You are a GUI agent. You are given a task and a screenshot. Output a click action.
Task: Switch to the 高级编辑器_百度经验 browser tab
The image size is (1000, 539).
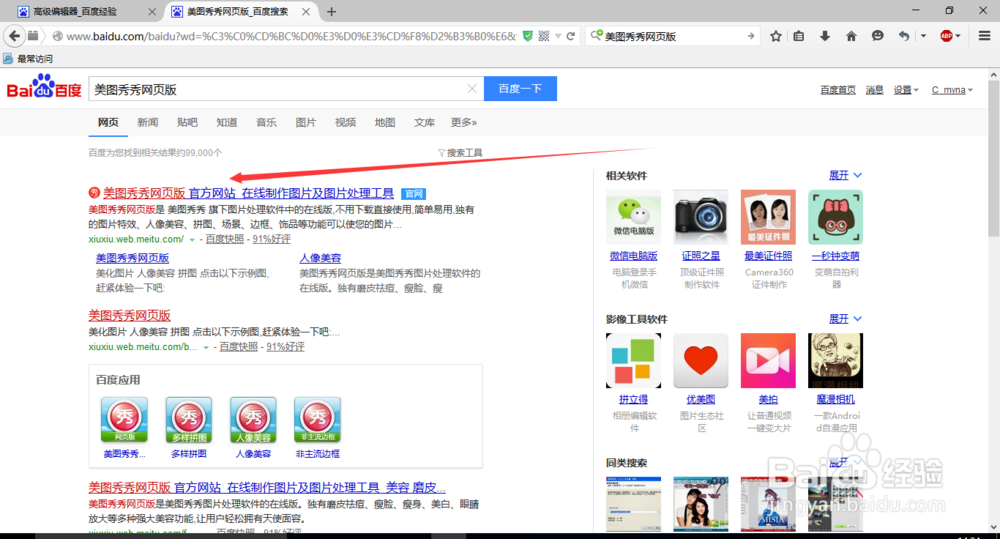coord(87,11)
